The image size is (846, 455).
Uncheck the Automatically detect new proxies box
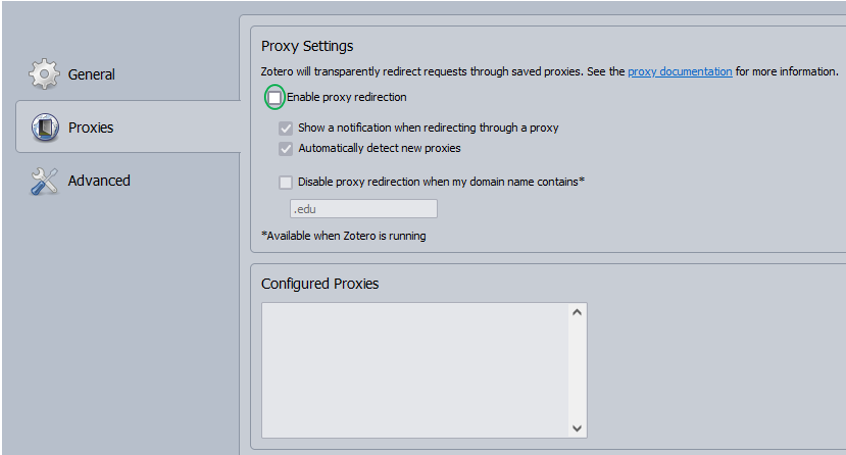click(286, 148)
